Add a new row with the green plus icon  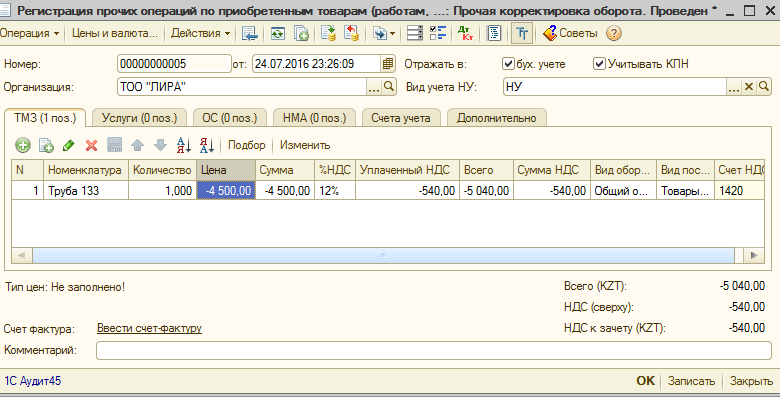pos(23,145)
